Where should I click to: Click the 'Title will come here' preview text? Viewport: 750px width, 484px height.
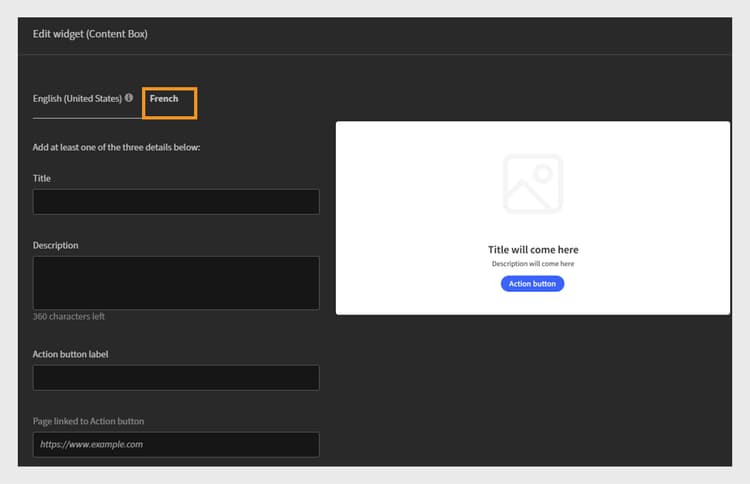pyautogui.click(x=533, y=250)
